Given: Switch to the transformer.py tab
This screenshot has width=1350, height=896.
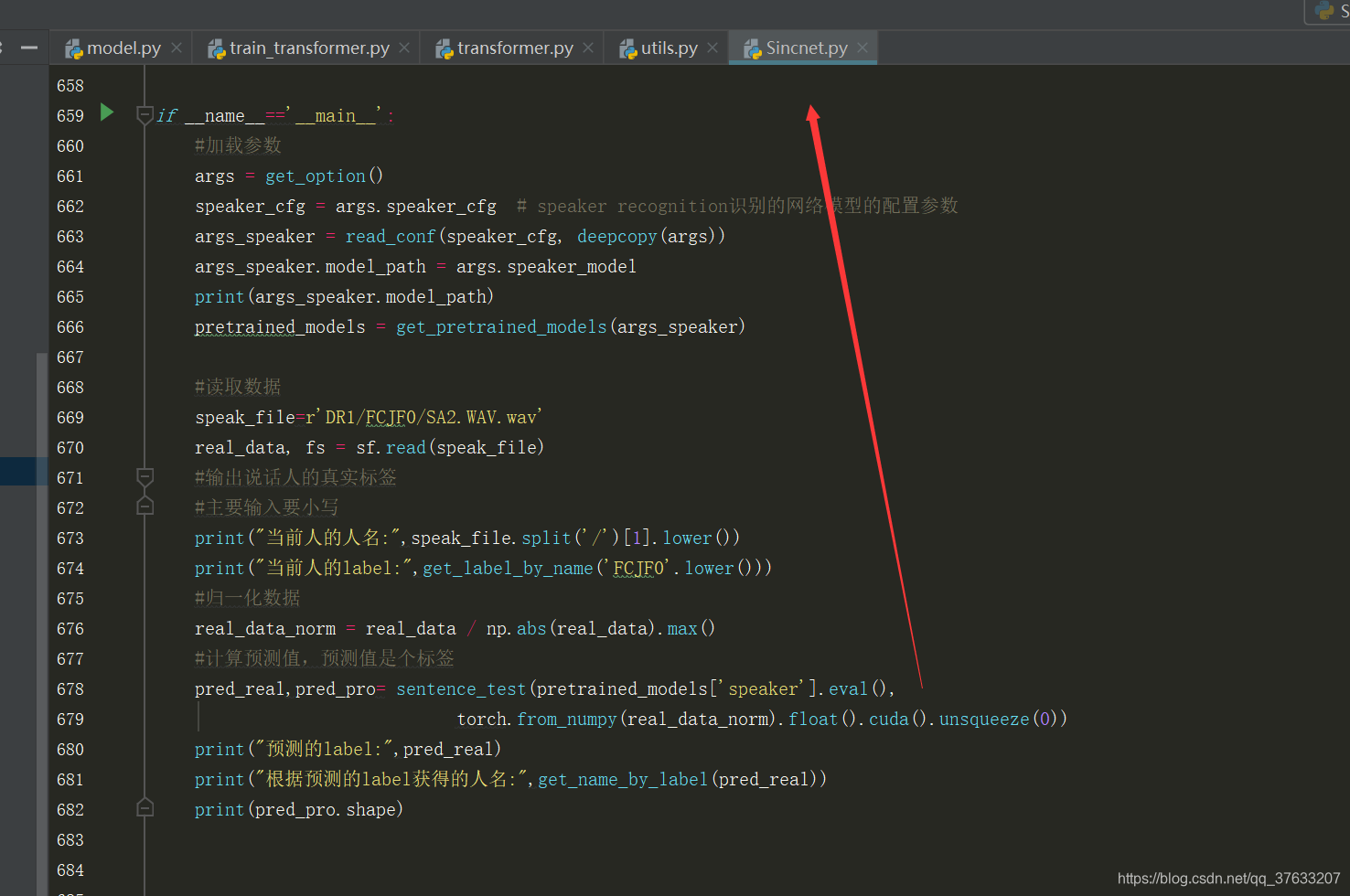Looking at the screenshot, I should tap(515, 48).
